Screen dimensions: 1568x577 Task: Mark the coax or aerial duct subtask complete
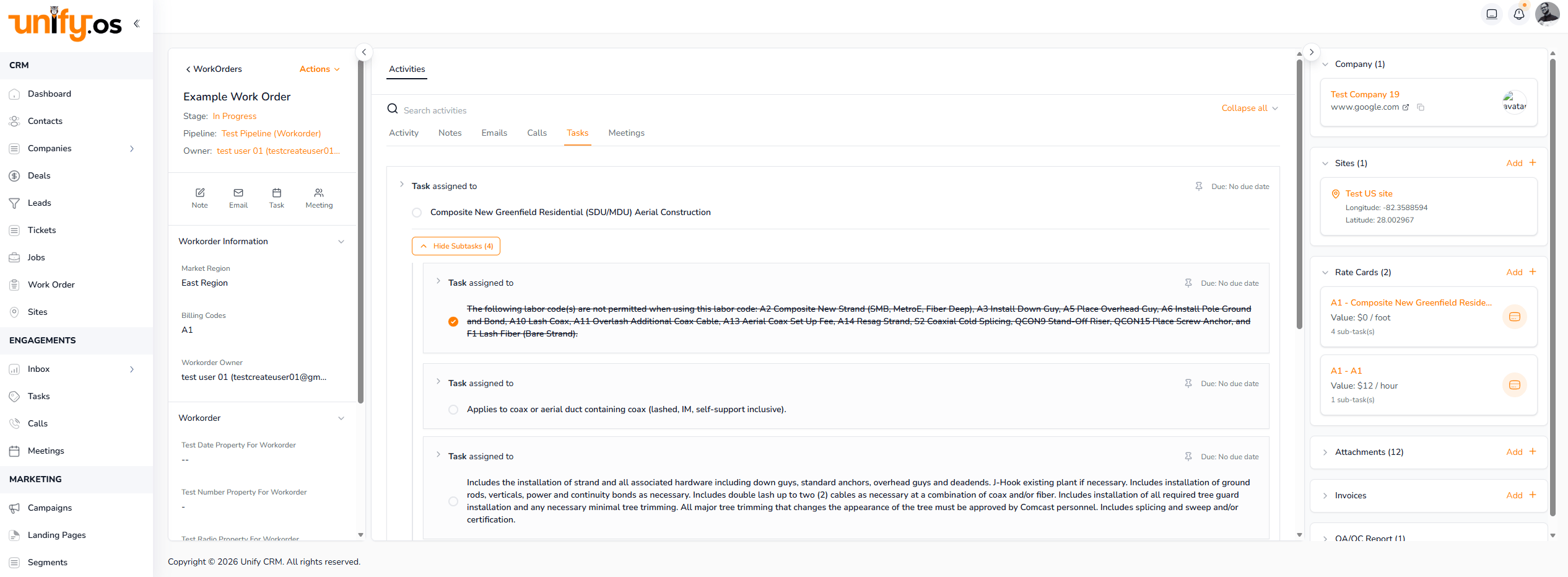[453, 410]
